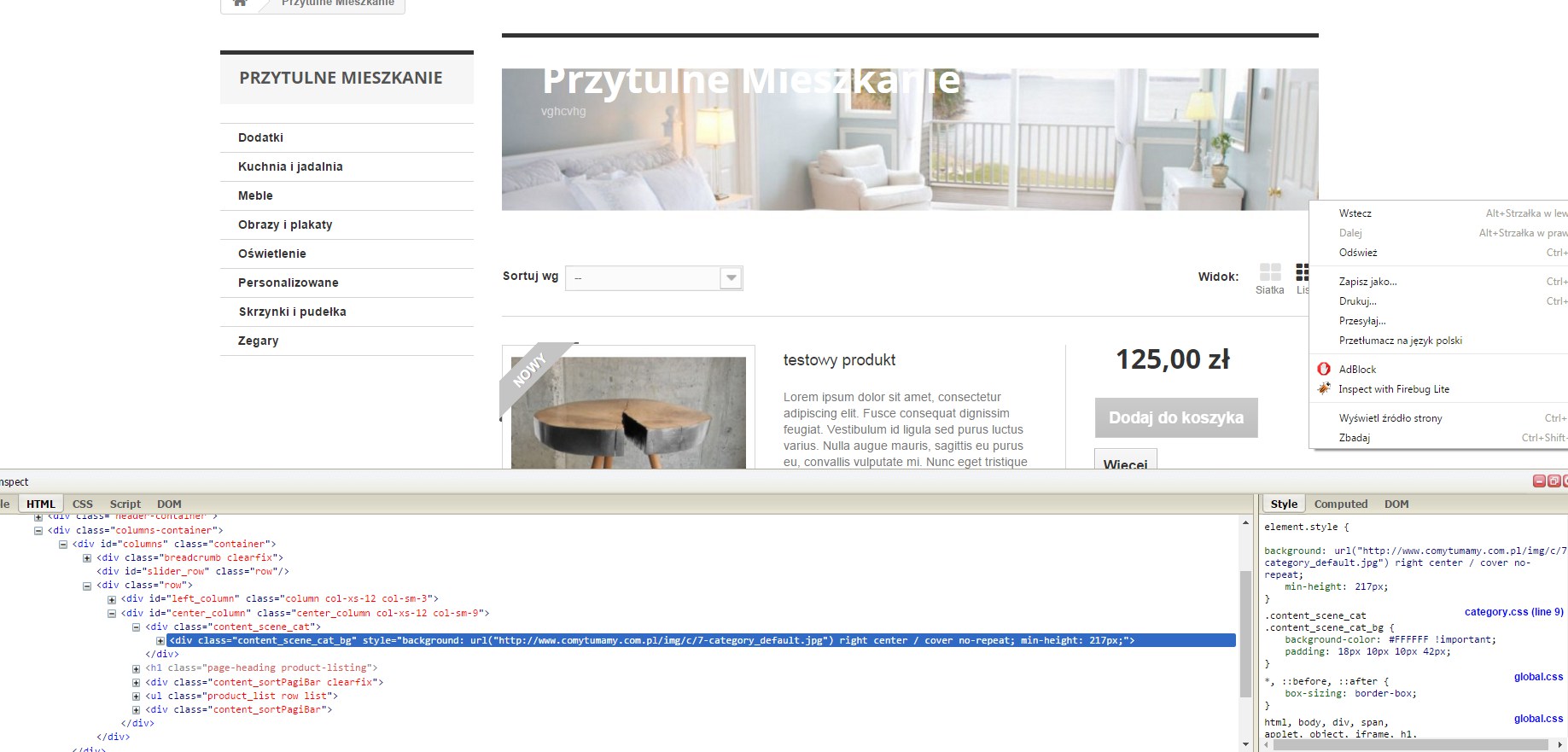Expand the left_column div node
This screenshot has height=752, width=1568.
point(112,599)
